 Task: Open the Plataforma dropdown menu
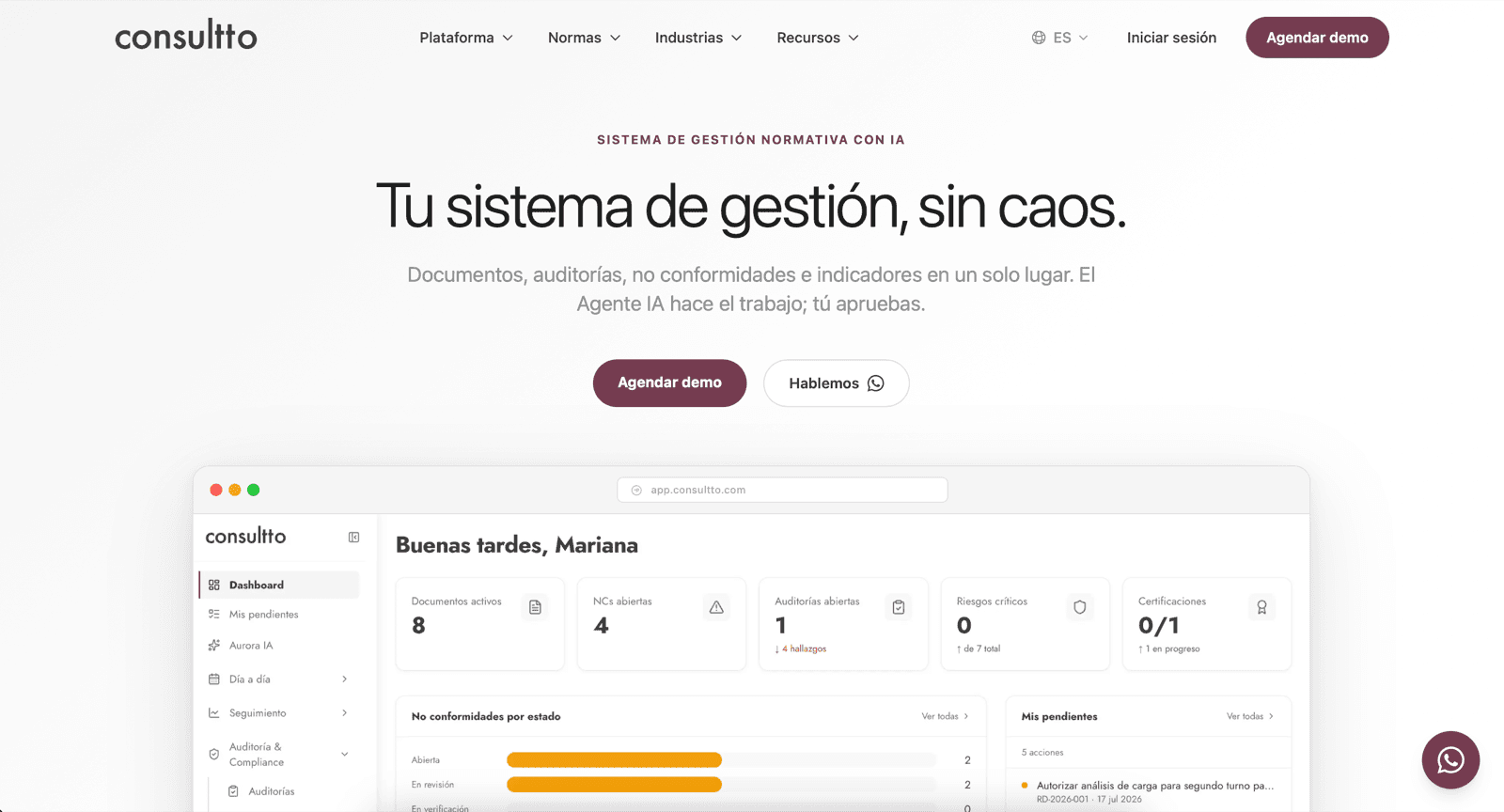(x=466, y=38)
